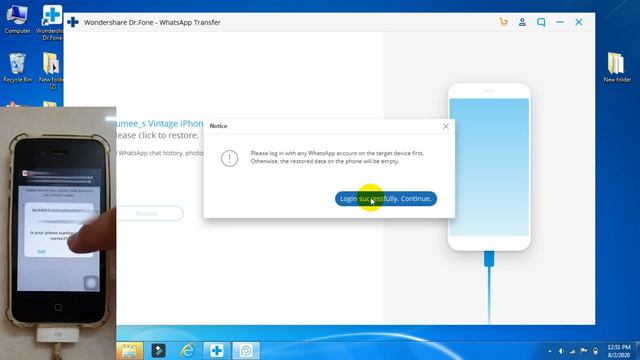Click the 'Notice' dialog title
640x360 pixels.
[x=218, y=126]
